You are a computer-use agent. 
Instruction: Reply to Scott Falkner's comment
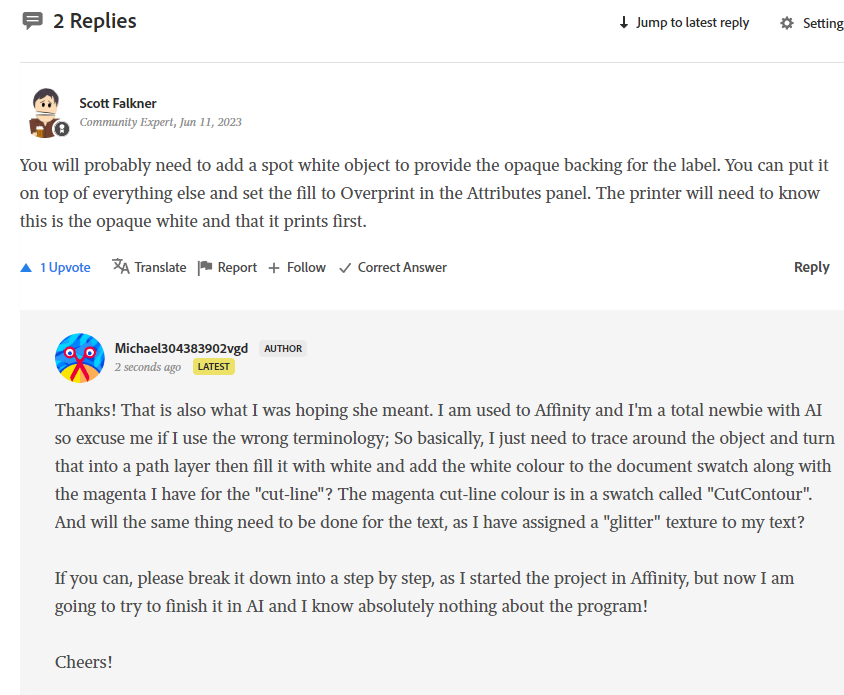(811, 267)
